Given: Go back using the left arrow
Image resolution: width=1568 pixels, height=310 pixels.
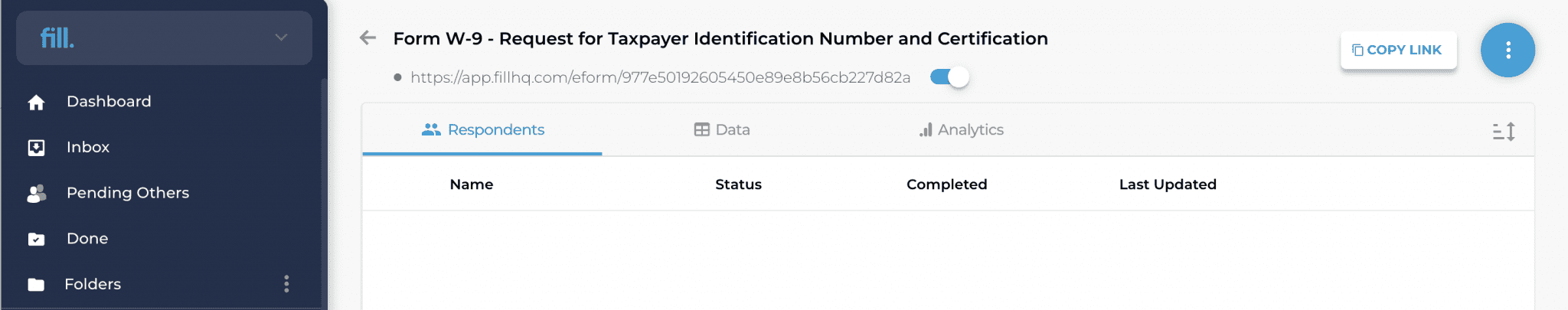Looking at the screenshot, I should (367, 38).
